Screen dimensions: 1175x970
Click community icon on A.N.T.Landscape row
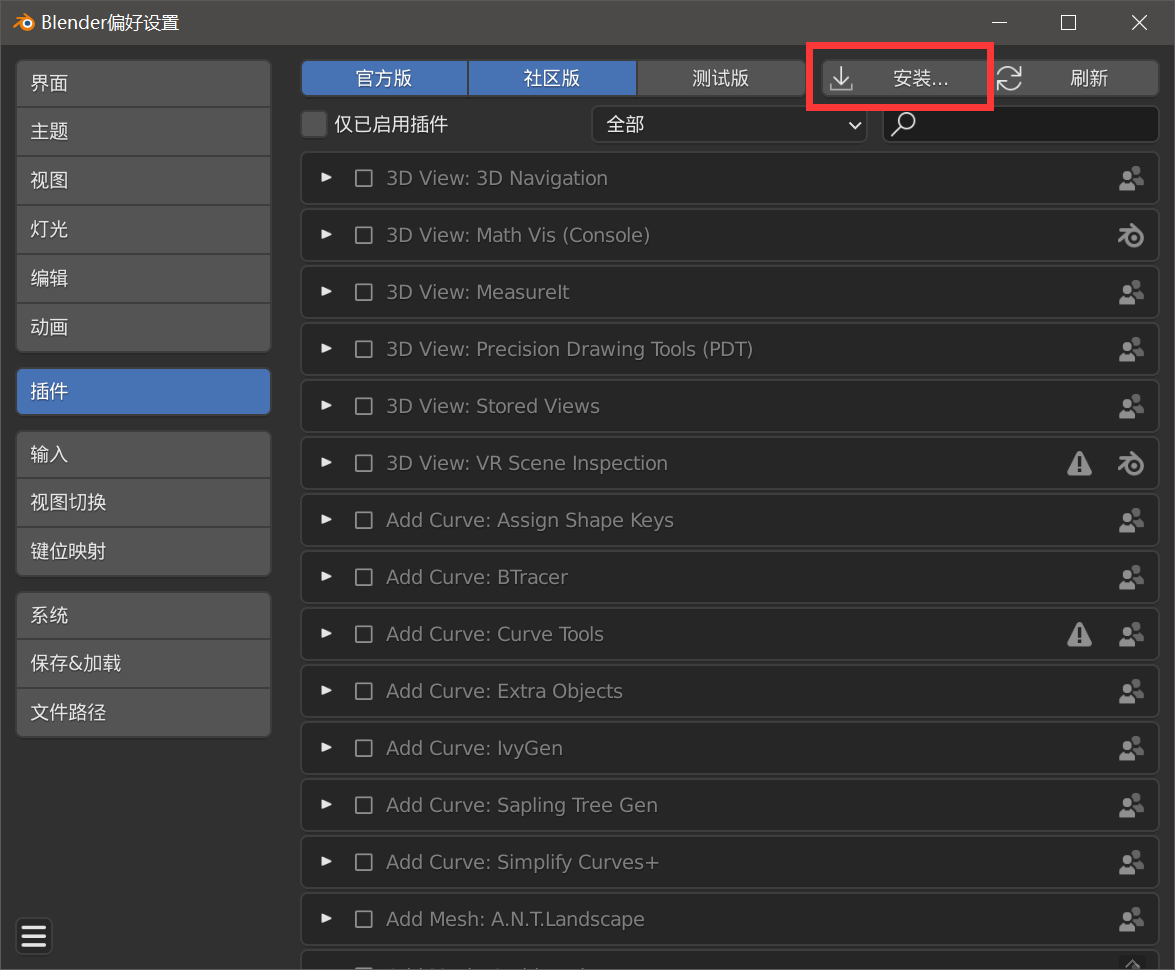click(x=1131, y=919)
